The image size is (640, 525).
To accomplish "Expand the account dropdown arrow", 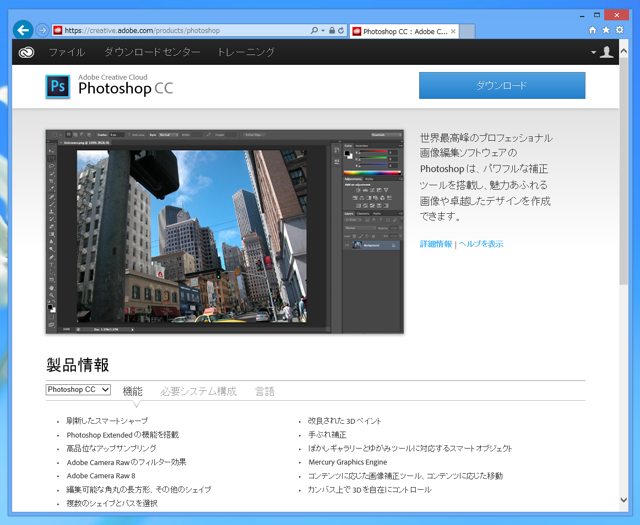I will 593,52.
